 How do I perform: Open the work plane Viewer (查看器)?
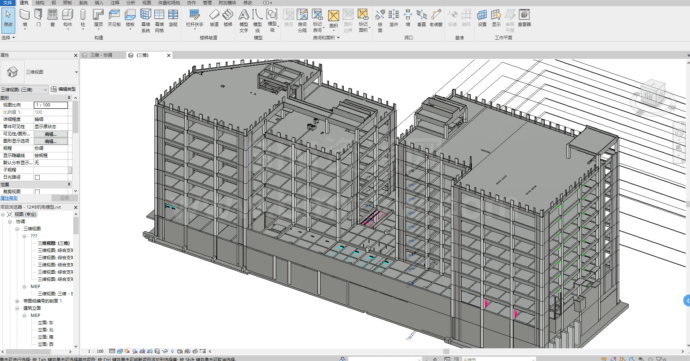click(524, 19)
